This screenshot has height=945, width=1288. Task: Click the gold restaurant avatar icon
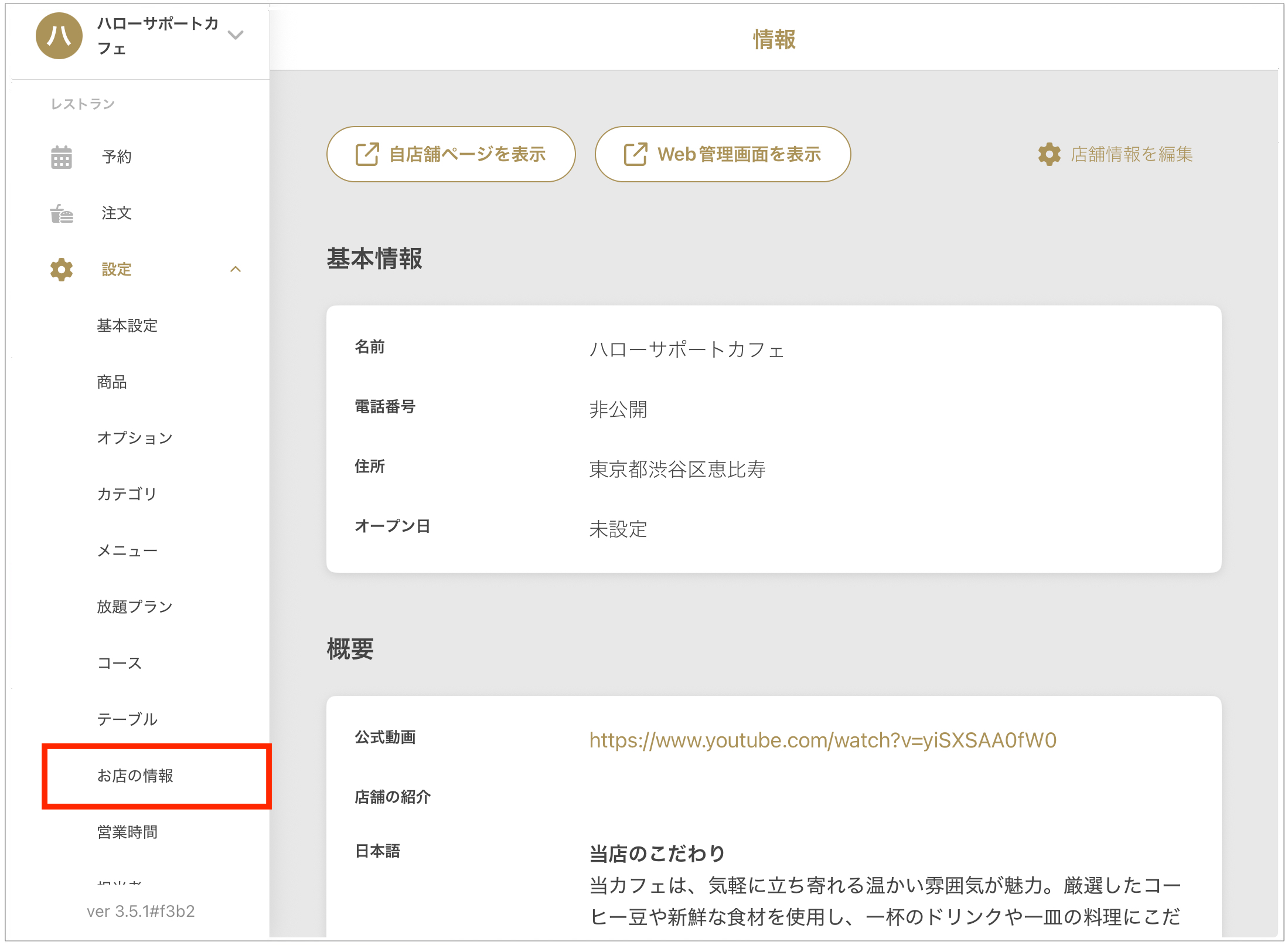pos(59,36)
